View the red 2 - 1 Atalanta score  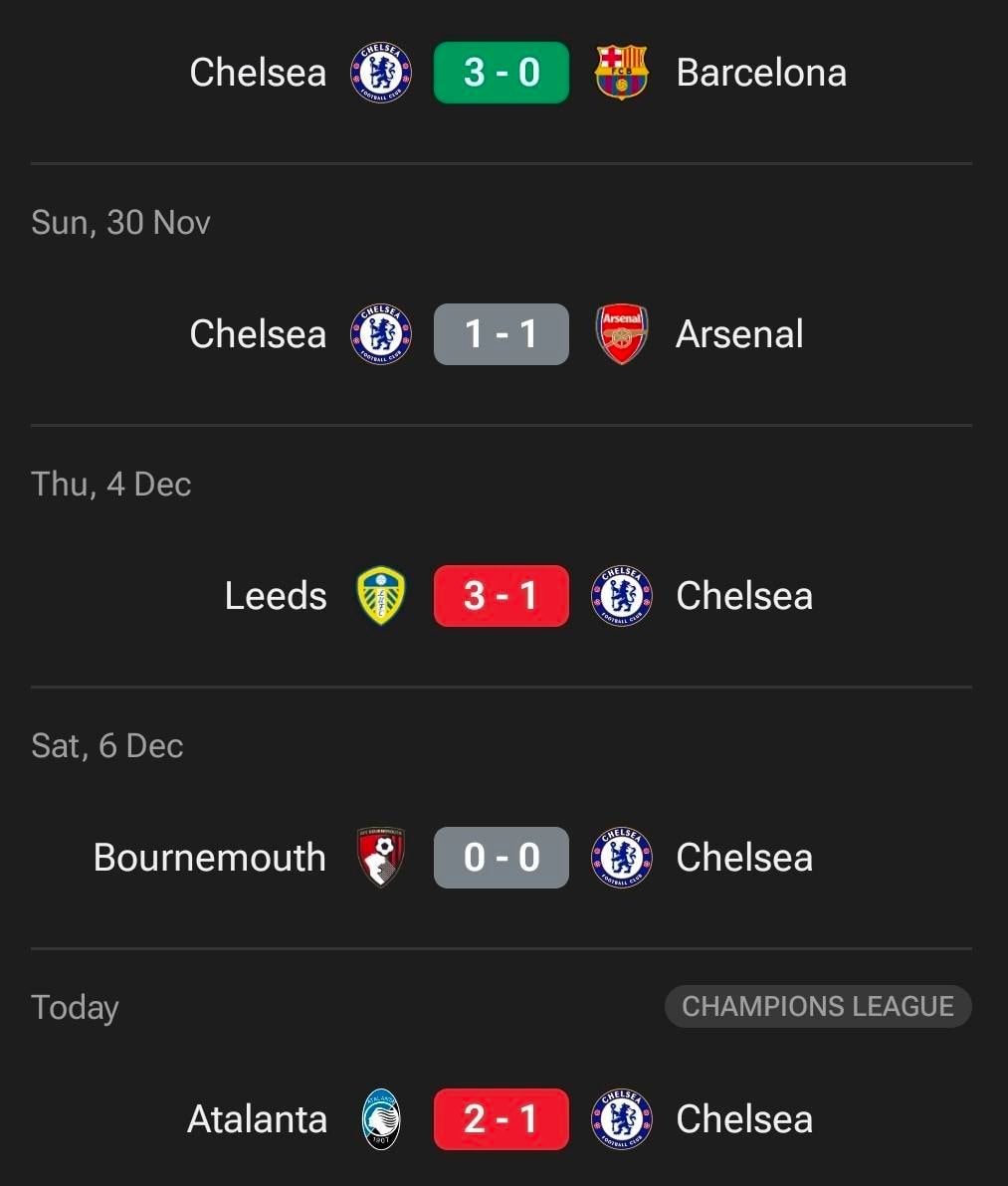point(502,1119)
